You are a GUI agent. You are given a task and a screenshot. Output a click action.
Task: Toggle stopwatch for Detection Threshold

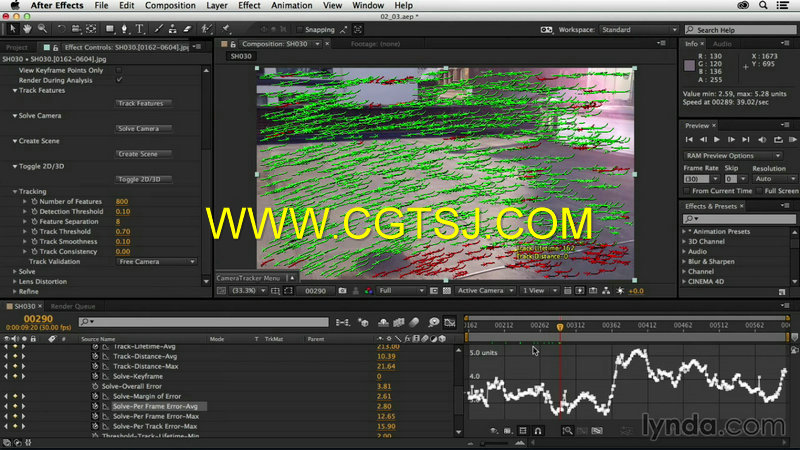pos(34,211)
